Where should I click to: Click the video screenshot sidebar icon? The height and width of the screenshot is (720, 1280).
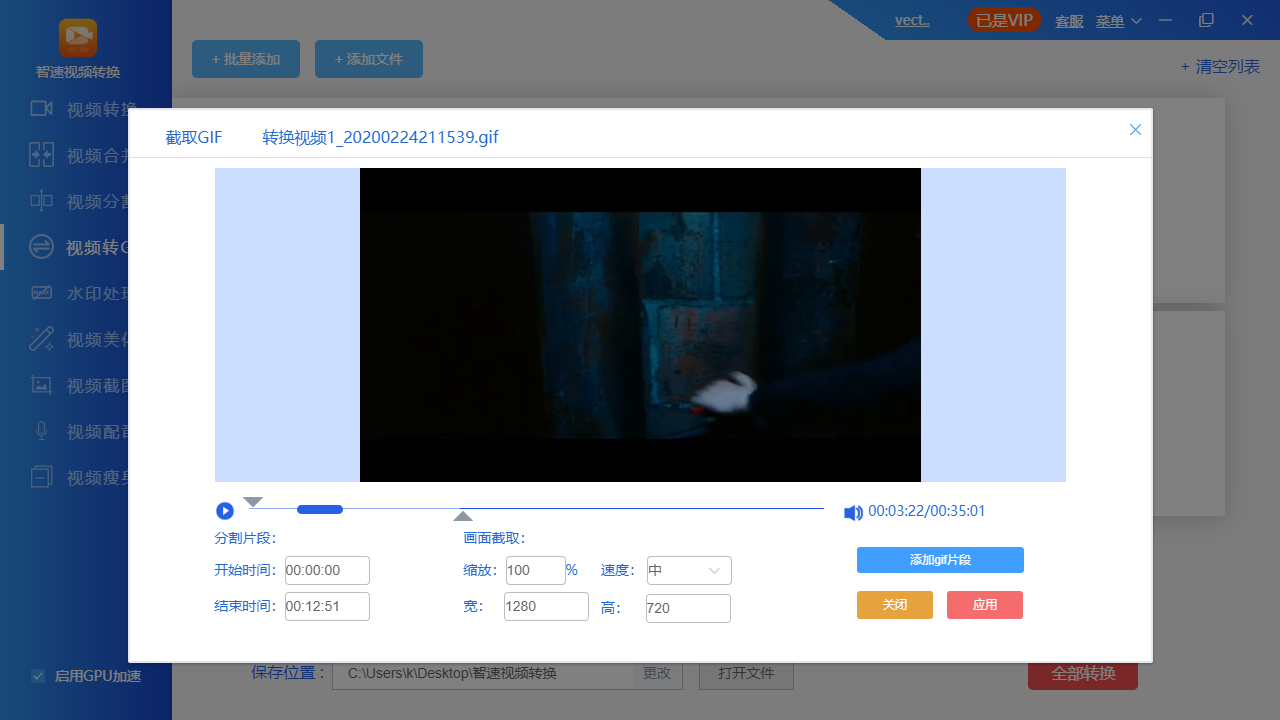point(41,384)
